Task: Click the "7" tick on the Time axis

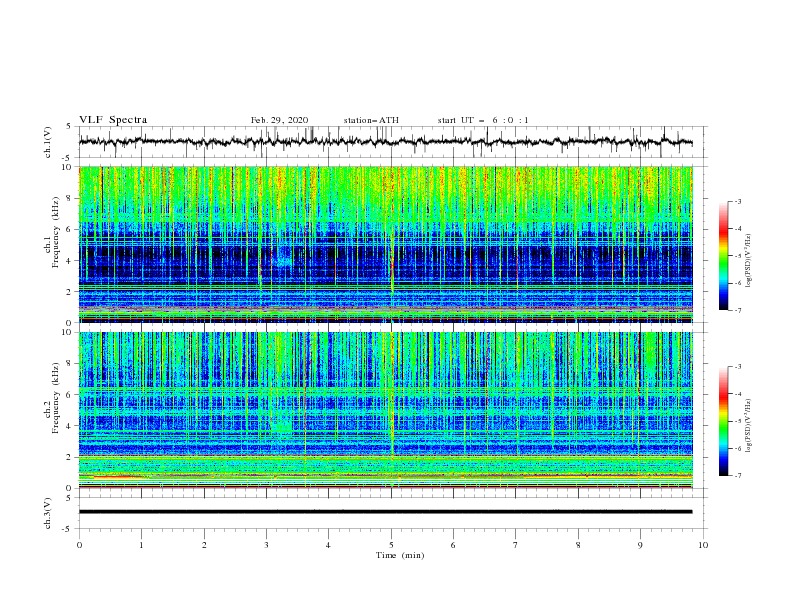Action: click(x=515, y=545)
